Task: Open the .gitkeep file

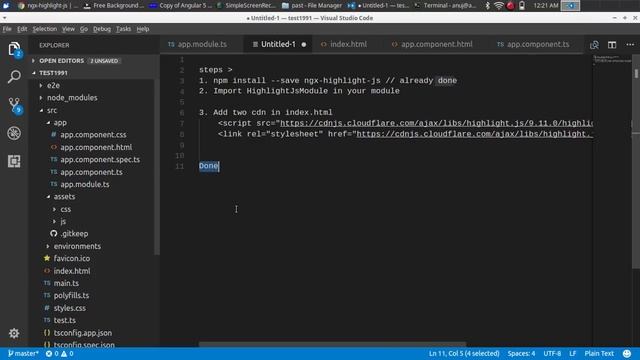Action: [74, 234]
